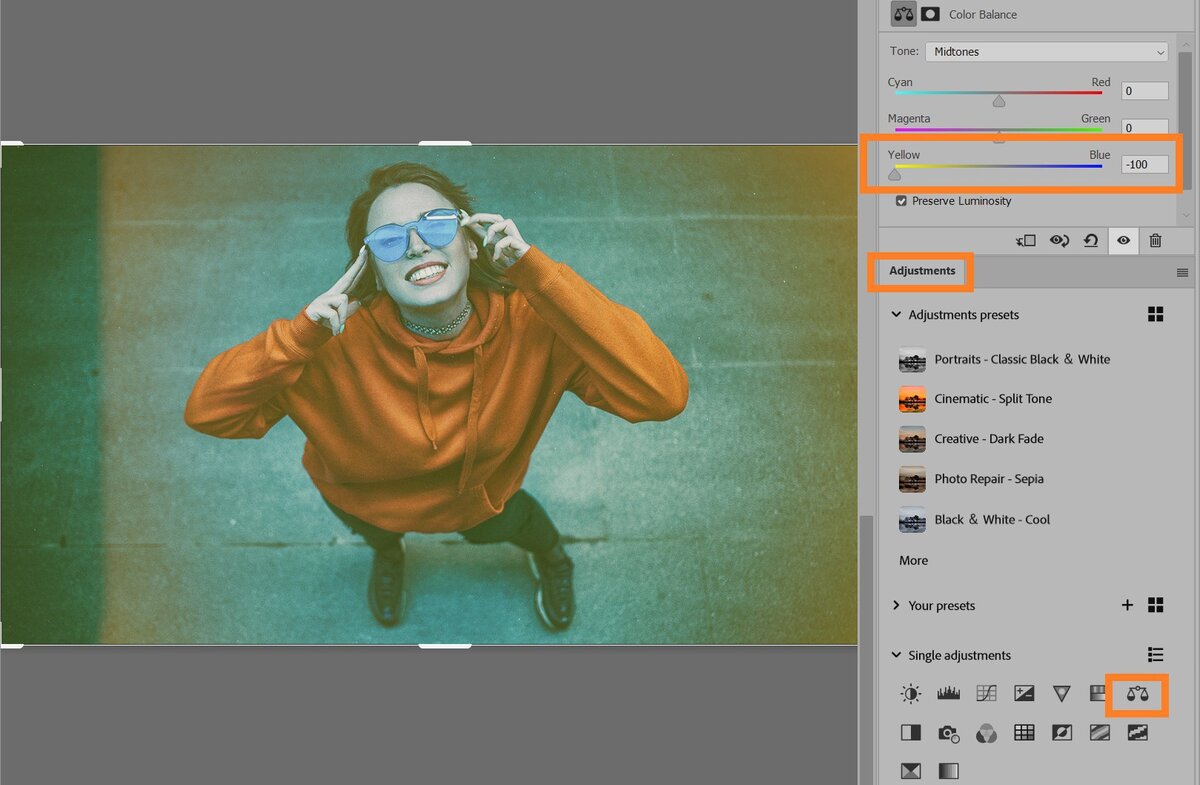This screenshot has height=785, width=1200.
Task: Collapse the Adjustments presets section
Action: pyautogui.click(x=896, y=315)
